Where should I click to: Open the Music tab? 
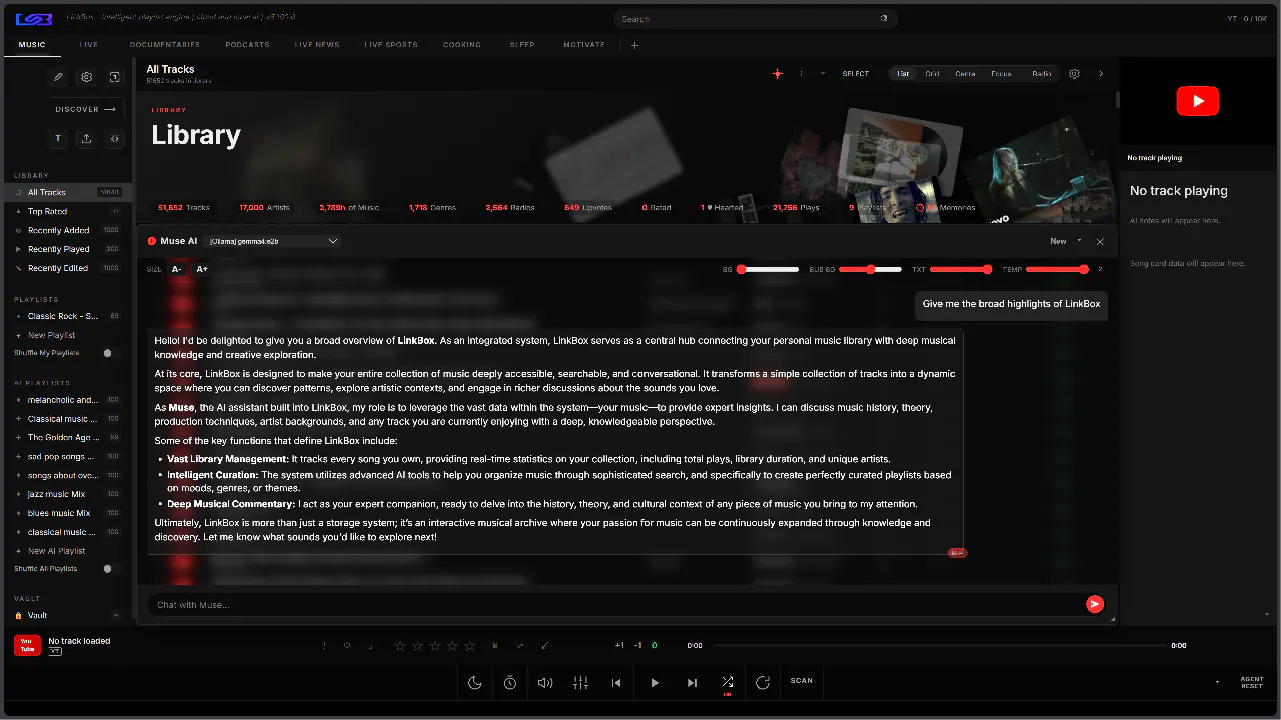tap(32, 45)
